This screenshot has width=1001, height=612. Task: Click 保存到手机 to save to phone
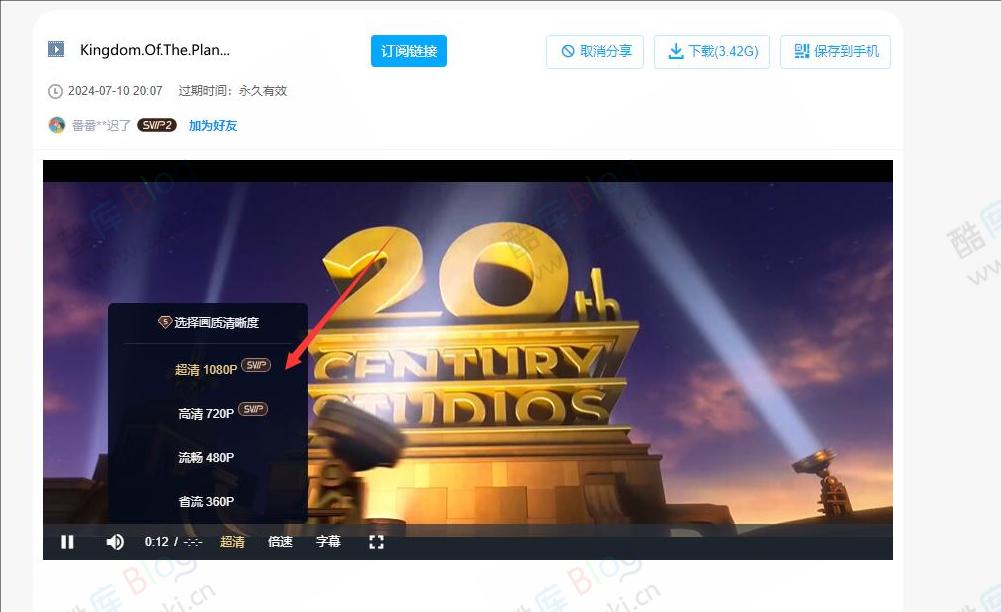(835, 51)
